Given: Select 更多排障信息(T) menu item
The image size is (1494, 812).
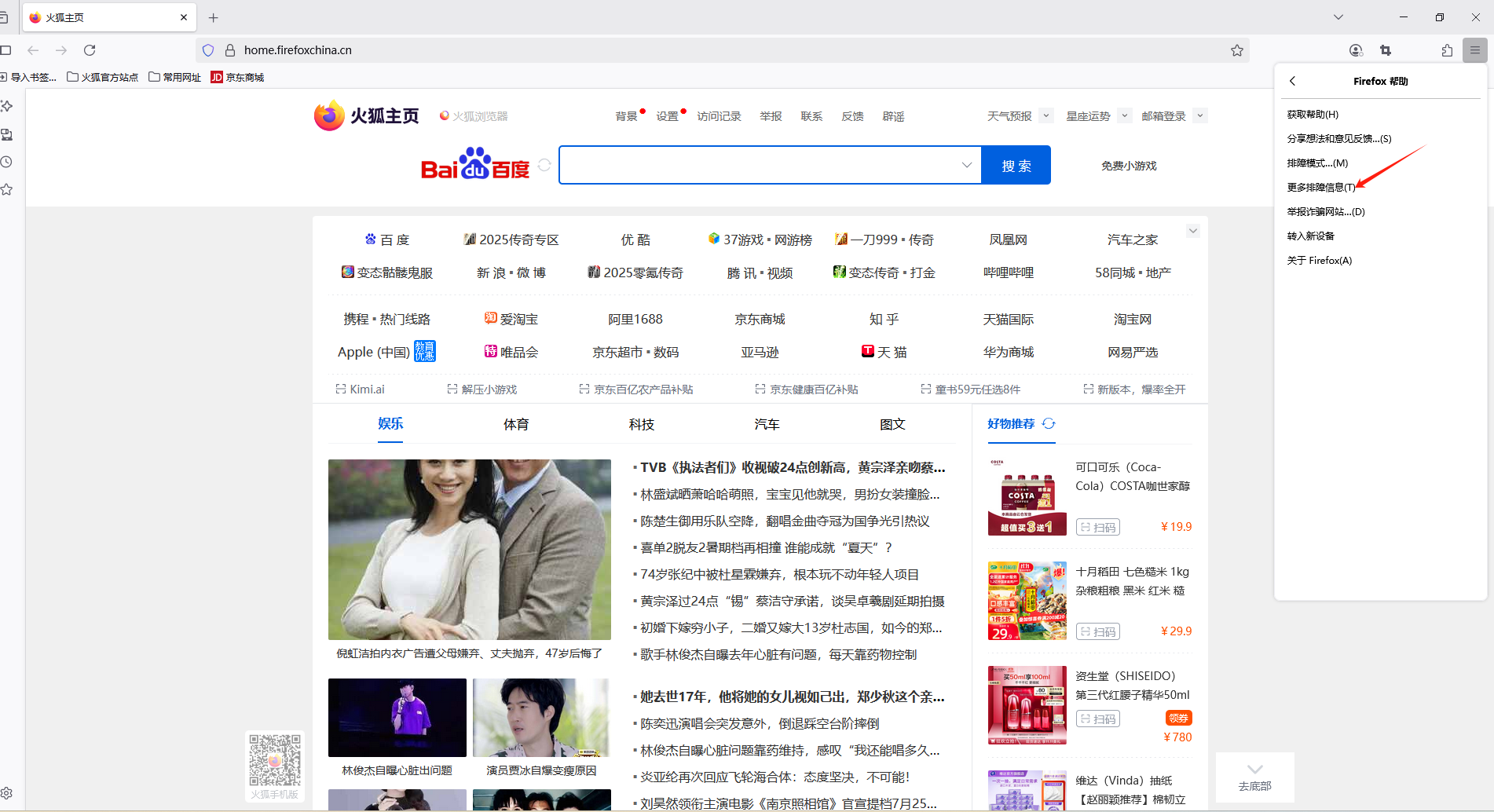Looking at the screenshot, I should pyautogui.click(x=1381, y=188).
